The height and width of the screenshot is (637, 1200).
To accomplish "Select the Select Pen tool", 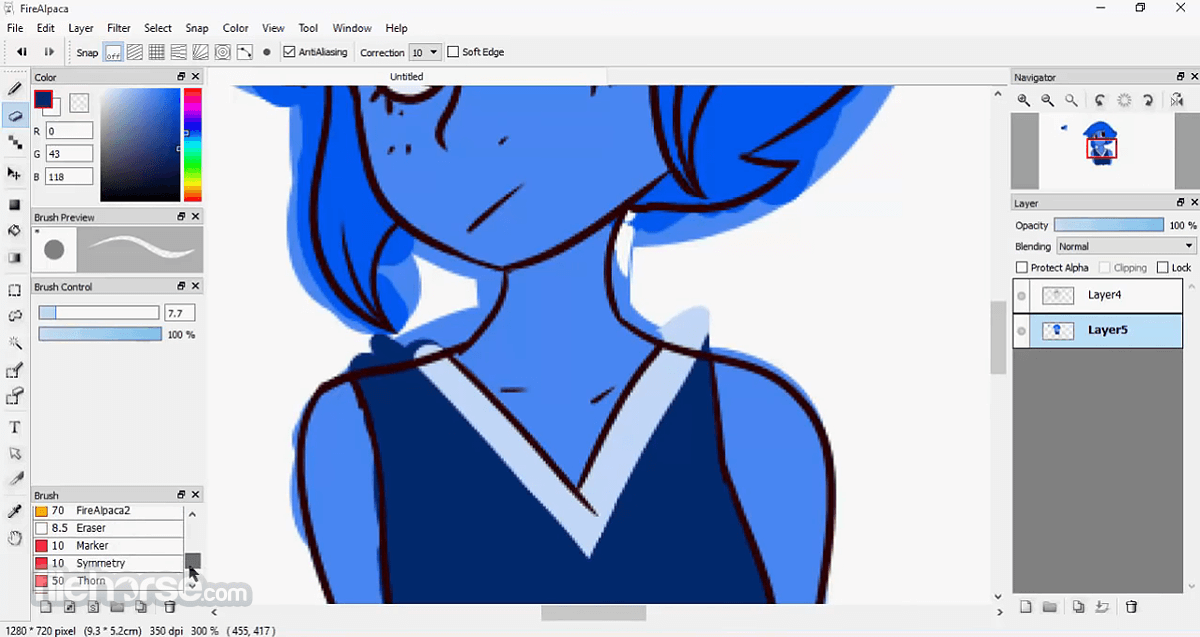I will tap(15, 371).
